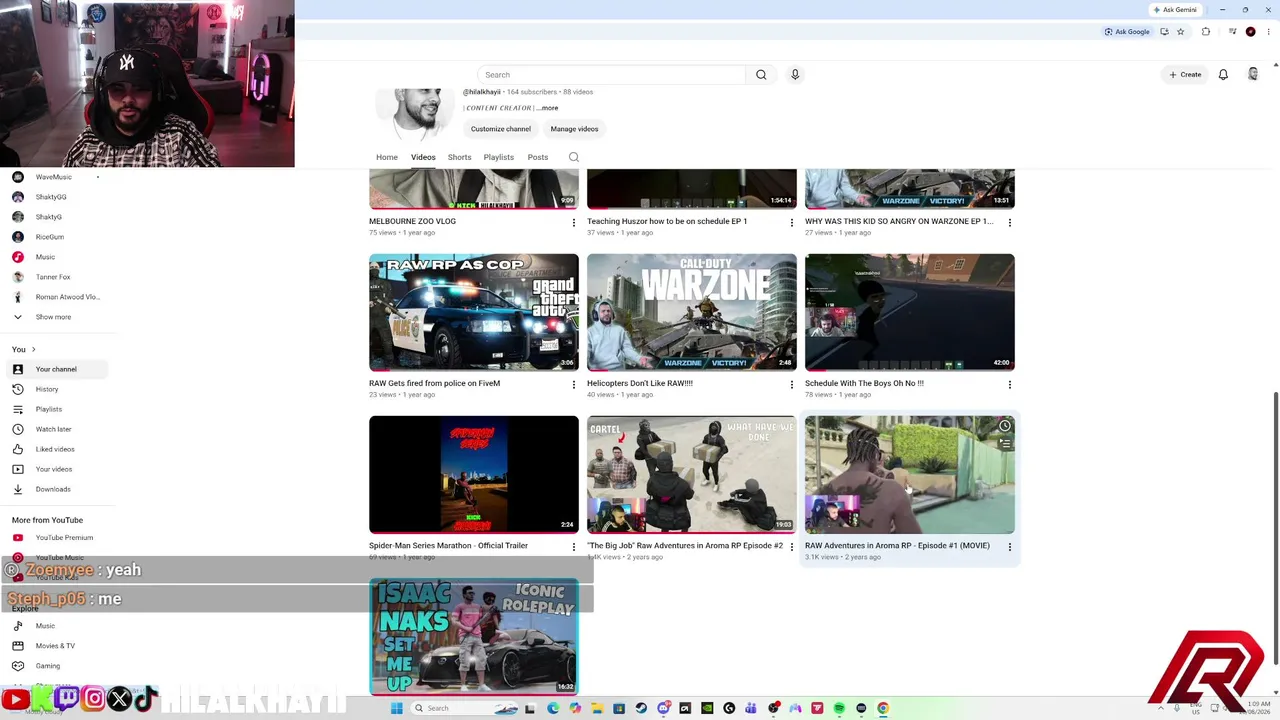Open options for The Big Job video
The height and width of the screenshot is (720, 1280).
pos(792,547)
